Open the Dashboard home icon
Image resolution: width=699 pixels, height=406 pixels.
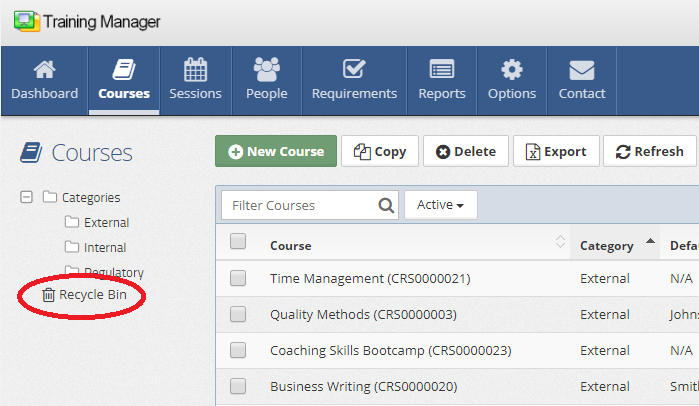44,71
